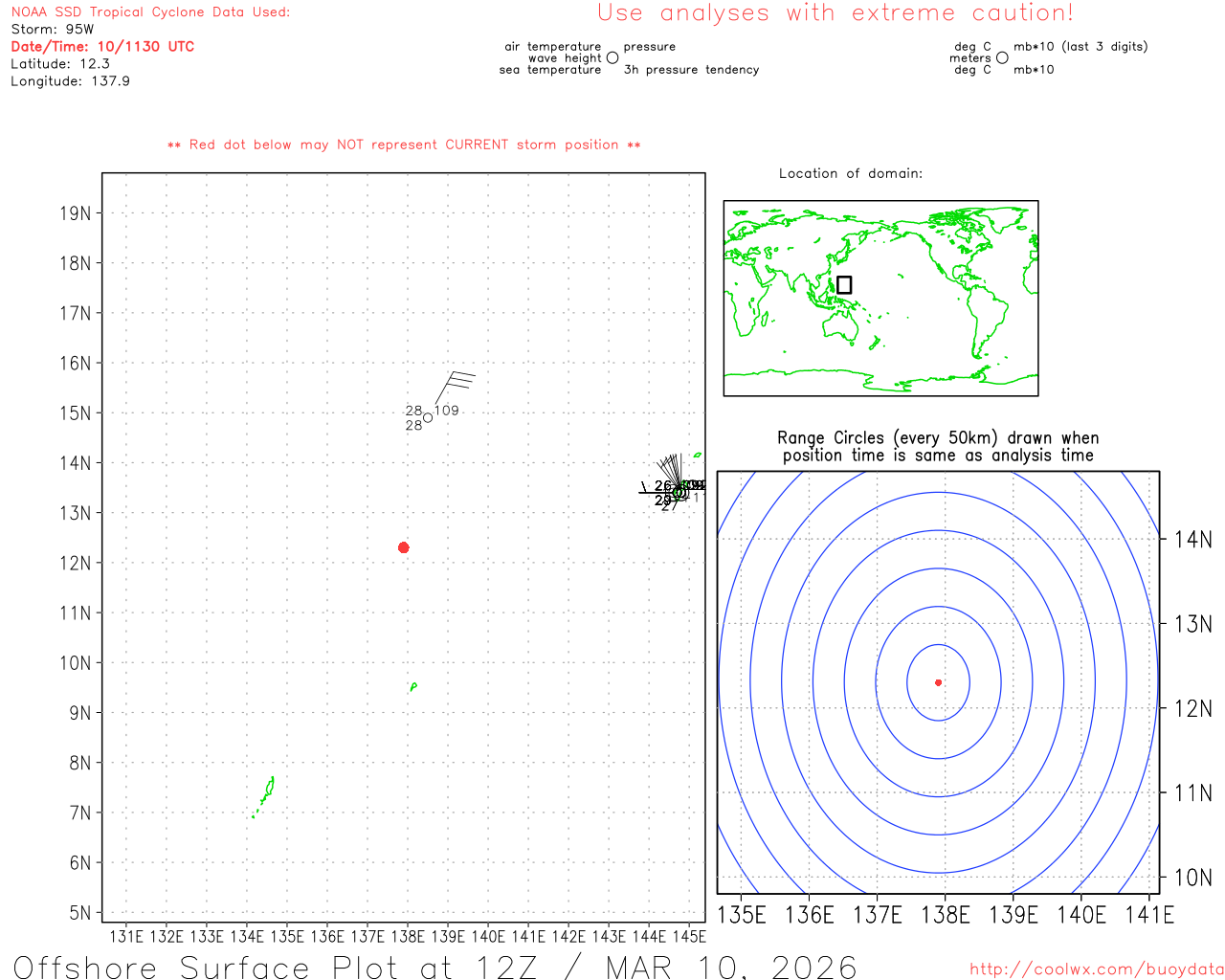
Task: Click the 'Location of domain:' label
Action: [x=851, y=173]
